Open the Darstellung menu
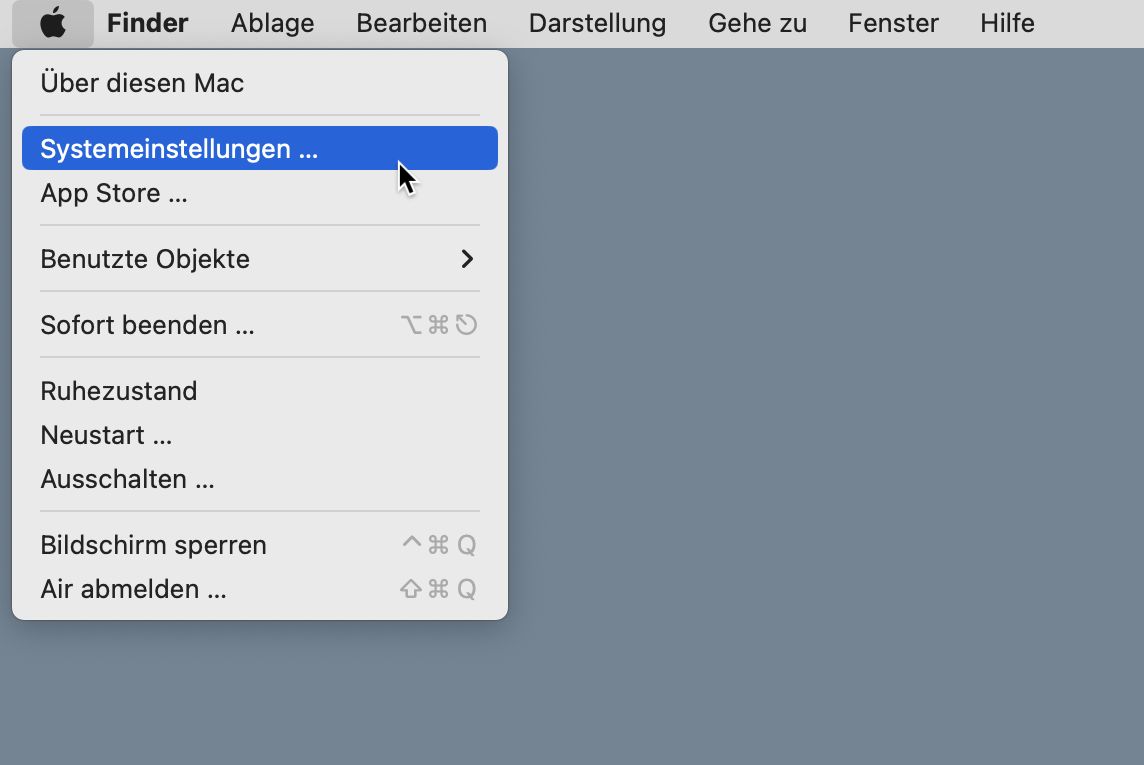This screenshot has width=1144, height=765. click(x=598, y=23)
